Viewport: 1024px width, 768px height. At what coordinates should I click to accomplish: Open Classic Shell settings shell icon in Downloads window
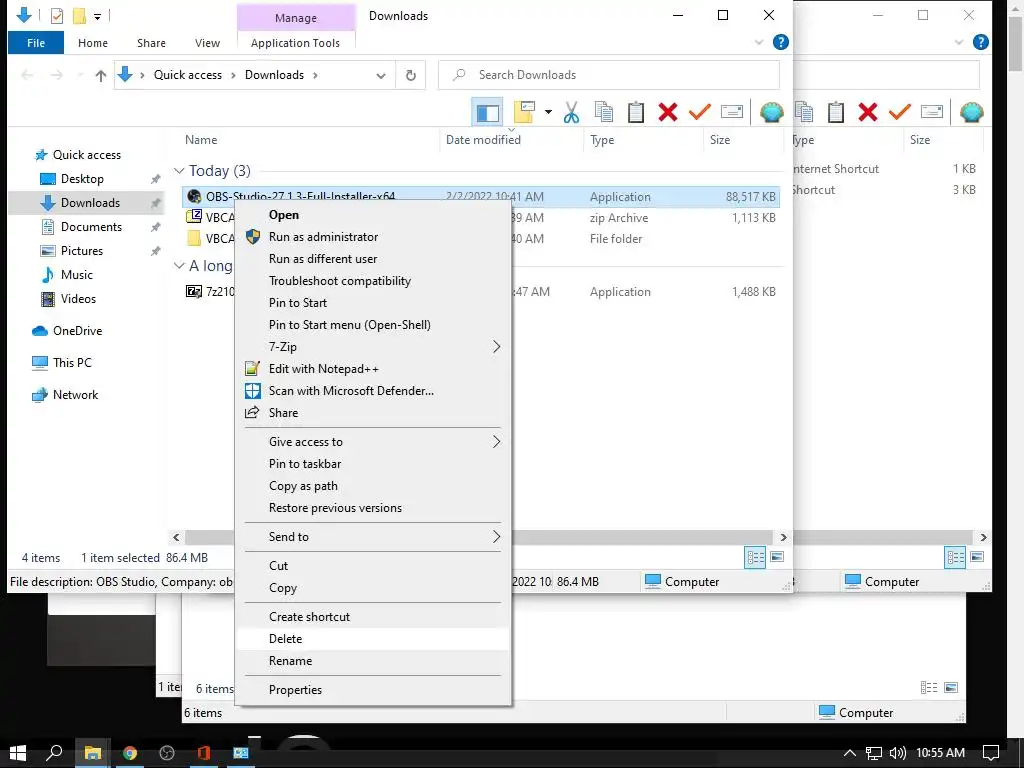[771, 112]
